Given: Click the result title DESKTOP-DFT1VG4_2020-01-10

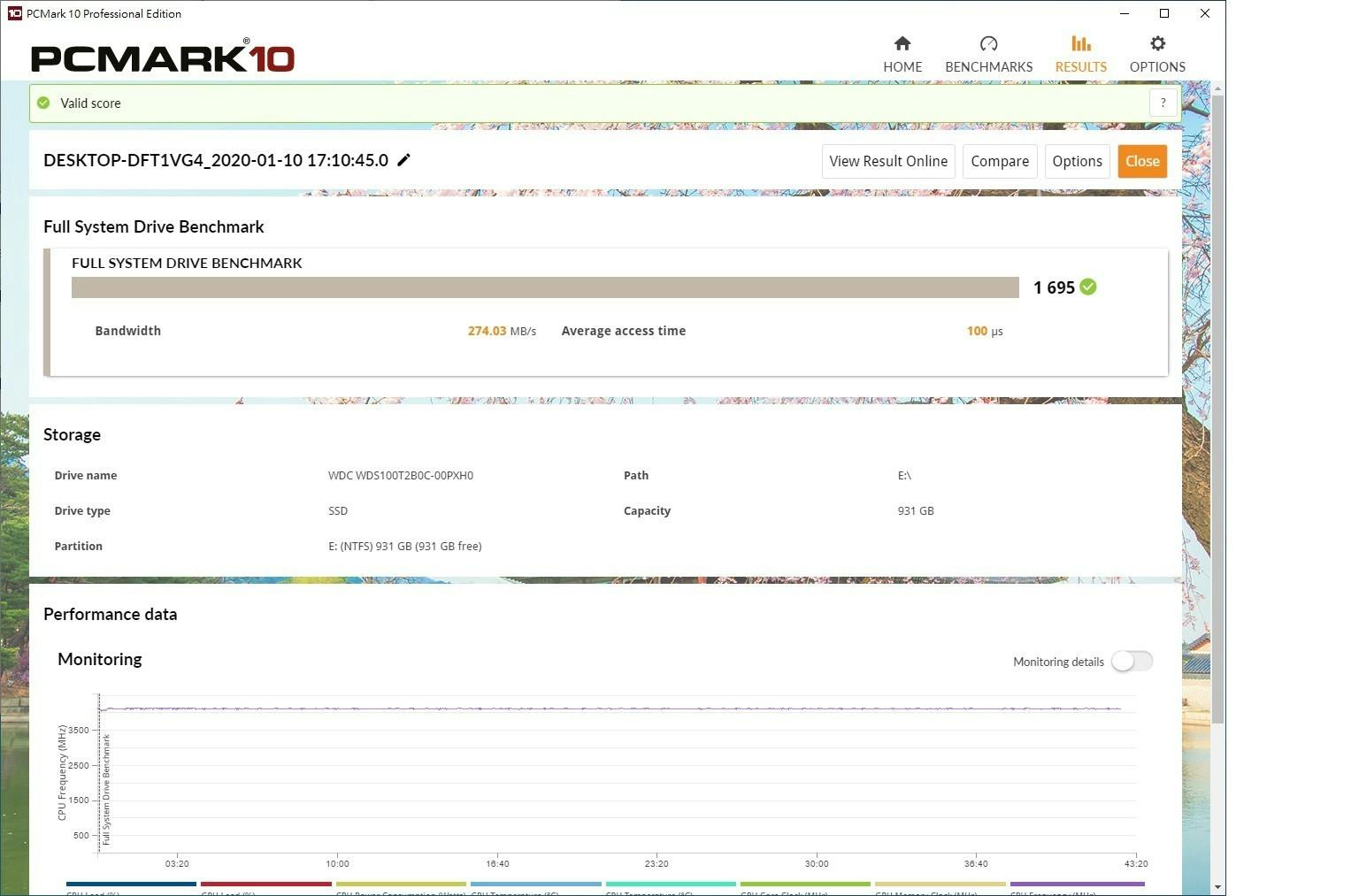Looking at the screenshot, I should 216,160.
